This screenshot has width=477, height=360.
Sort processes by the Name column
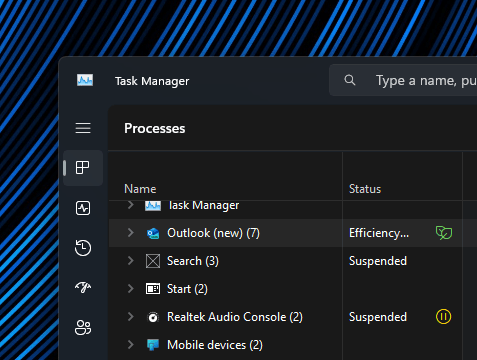point(140,189)
